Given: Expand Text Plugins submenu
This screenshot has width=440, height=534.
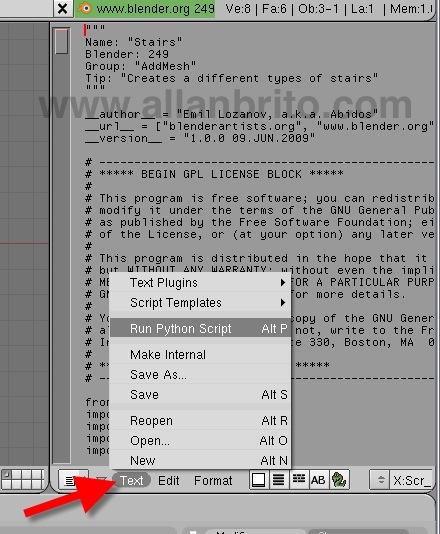Looking at the screenshot, I should point(200,283).
